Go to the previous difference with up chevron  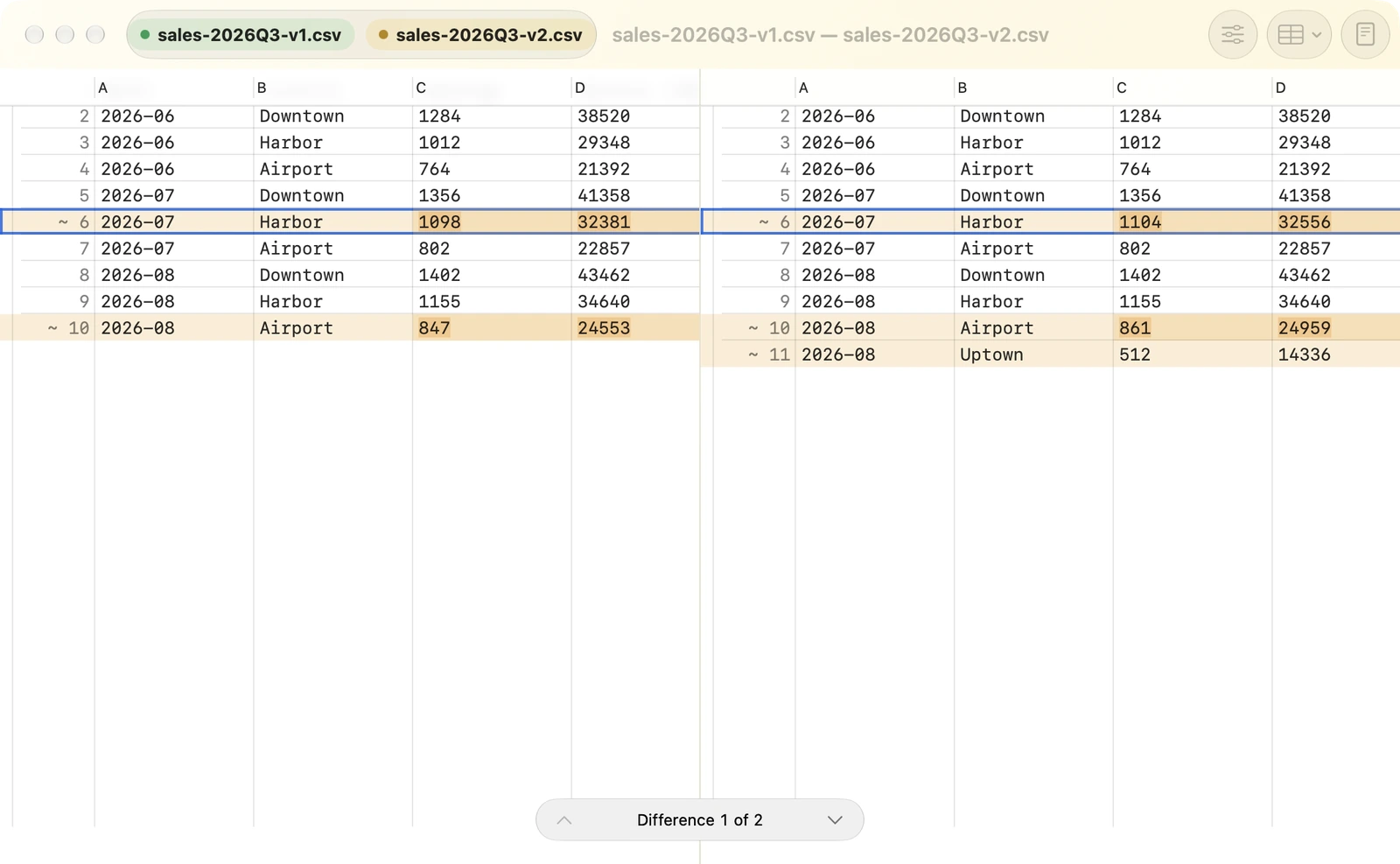564,820
